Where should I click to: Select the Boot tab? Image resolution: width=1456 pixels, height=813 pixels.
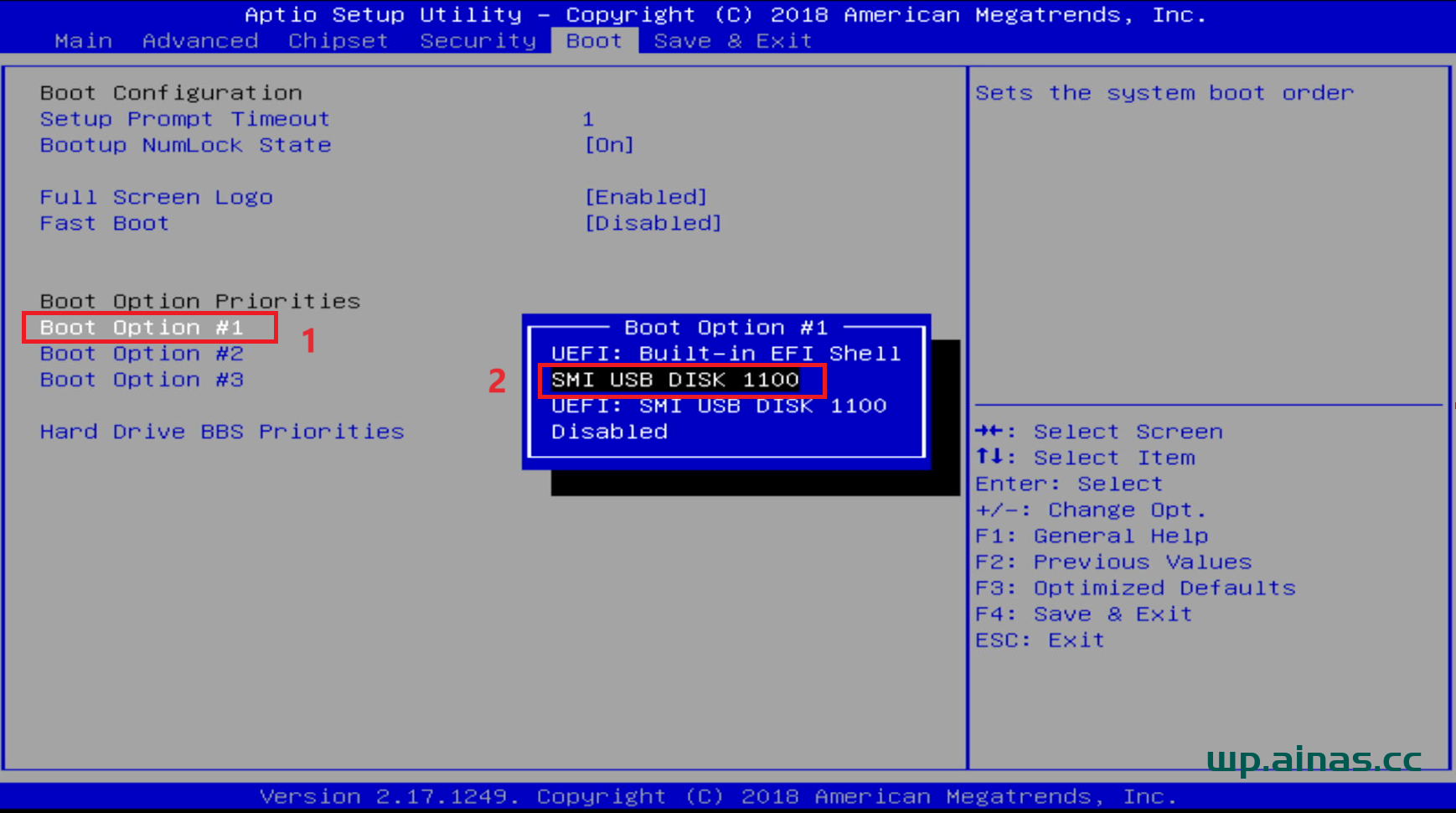(x=594, y=41)
